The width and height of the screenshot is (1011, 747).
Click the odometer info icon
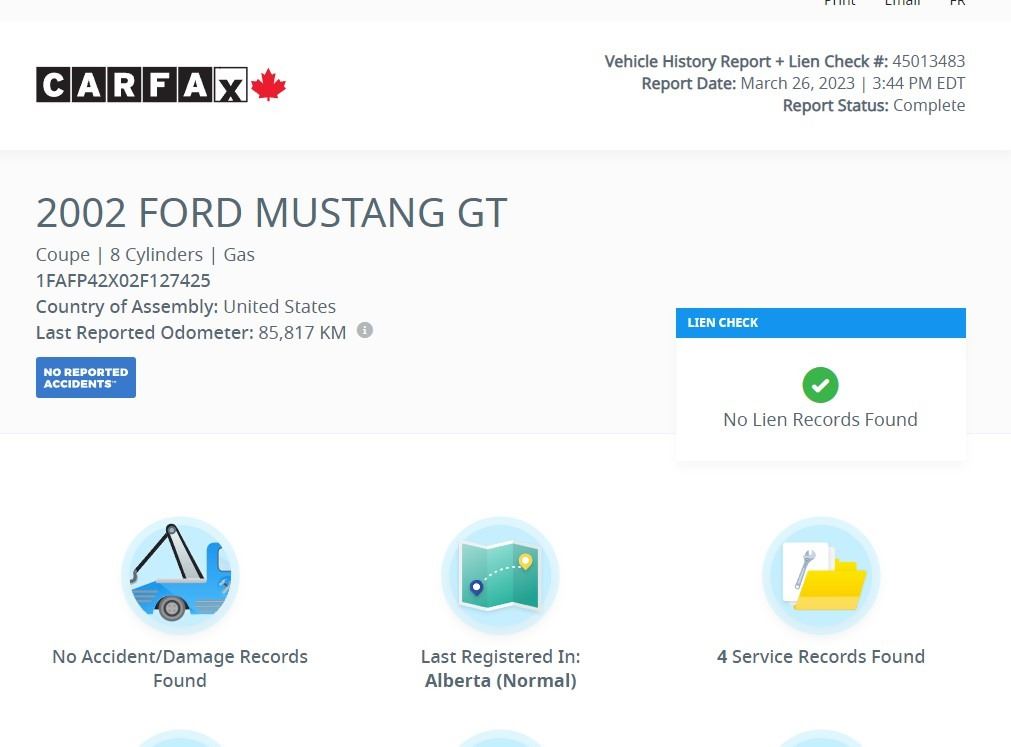point(365,330)
